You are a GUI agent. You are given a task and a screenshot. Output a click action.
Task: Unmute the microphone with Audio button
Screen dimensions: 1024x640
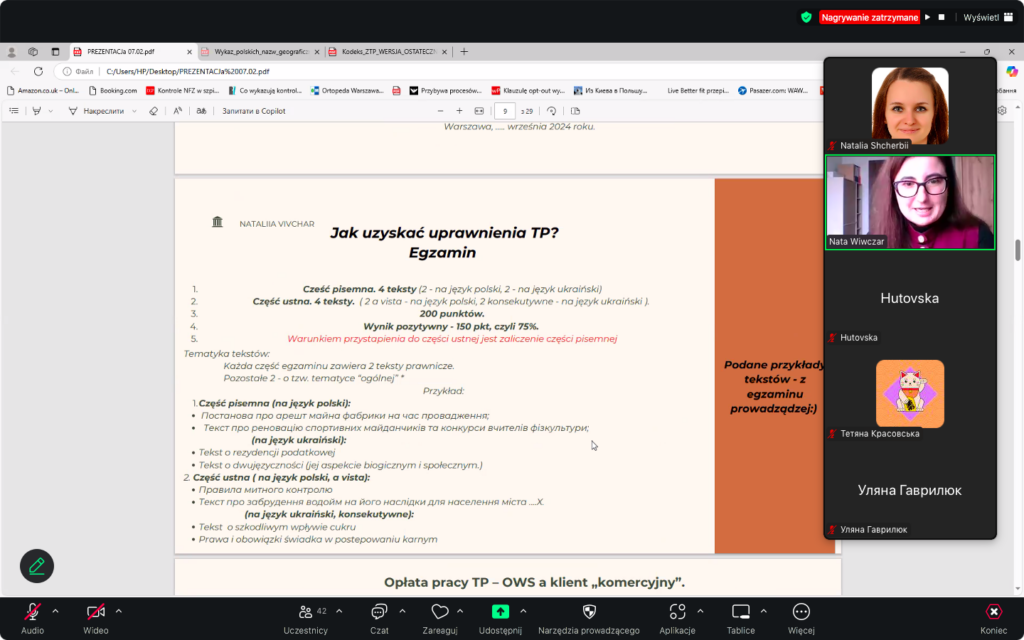(33, 612)
